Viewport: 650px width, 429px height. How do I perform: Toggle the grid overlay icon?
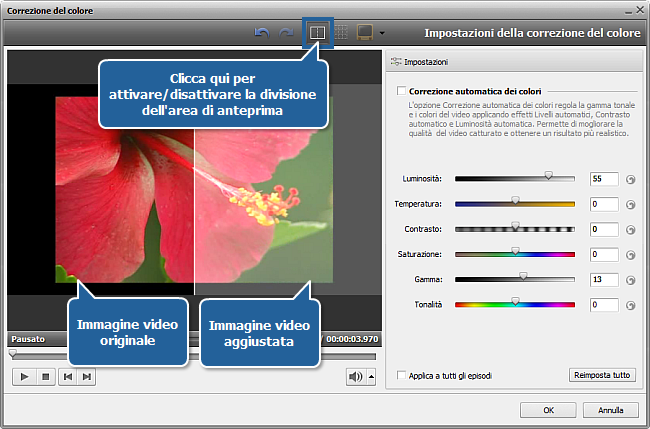340,33
